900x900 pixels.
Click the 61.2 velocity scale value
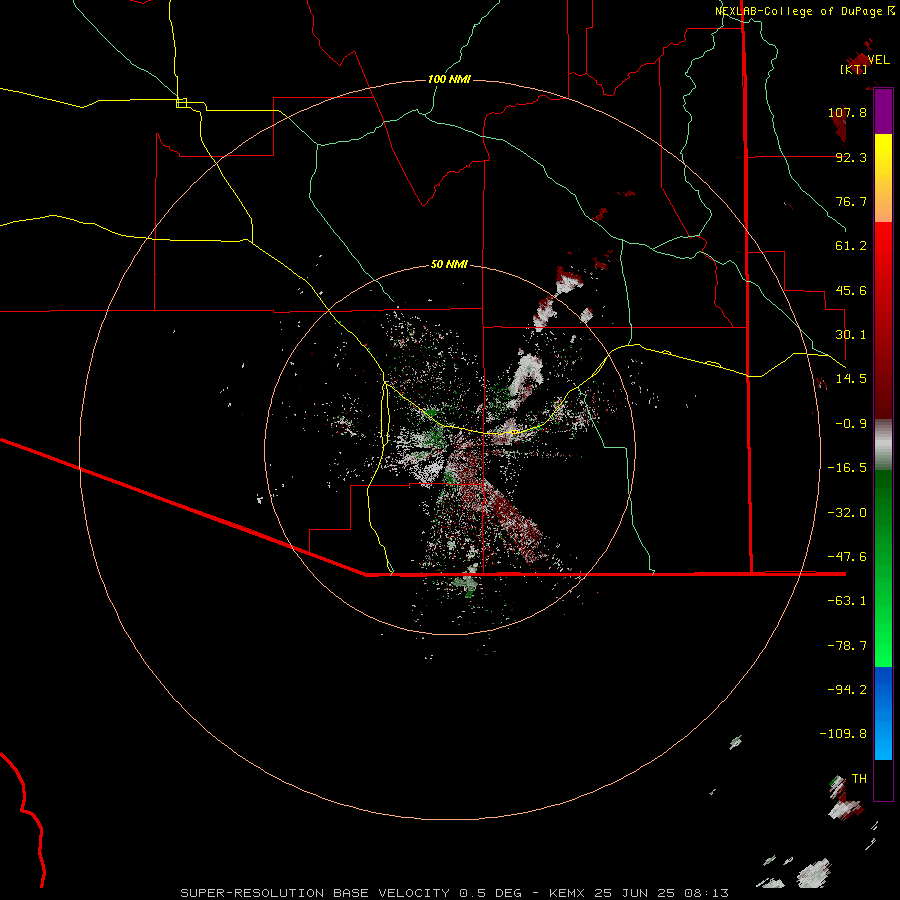click(851, 246)
